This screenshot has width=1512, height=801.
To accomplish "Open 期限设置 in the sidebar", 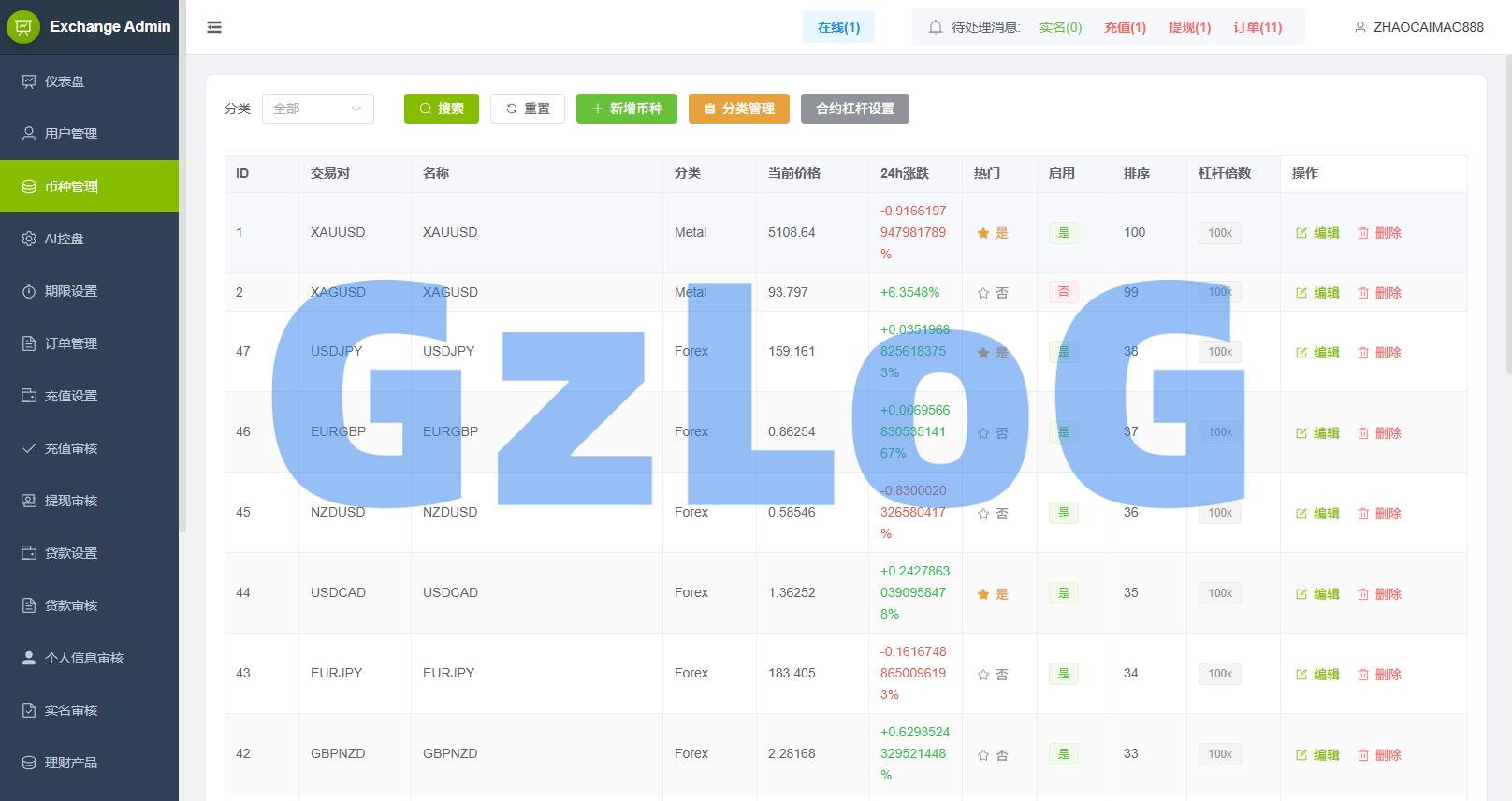I will click(x=89, y=291).
